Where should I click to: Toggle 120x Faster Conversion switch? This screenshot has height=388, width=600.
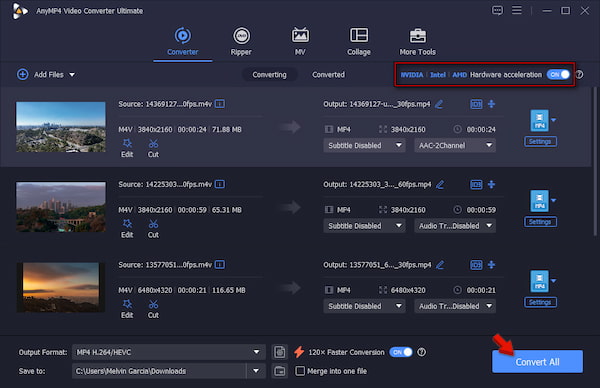pos(401,352)
